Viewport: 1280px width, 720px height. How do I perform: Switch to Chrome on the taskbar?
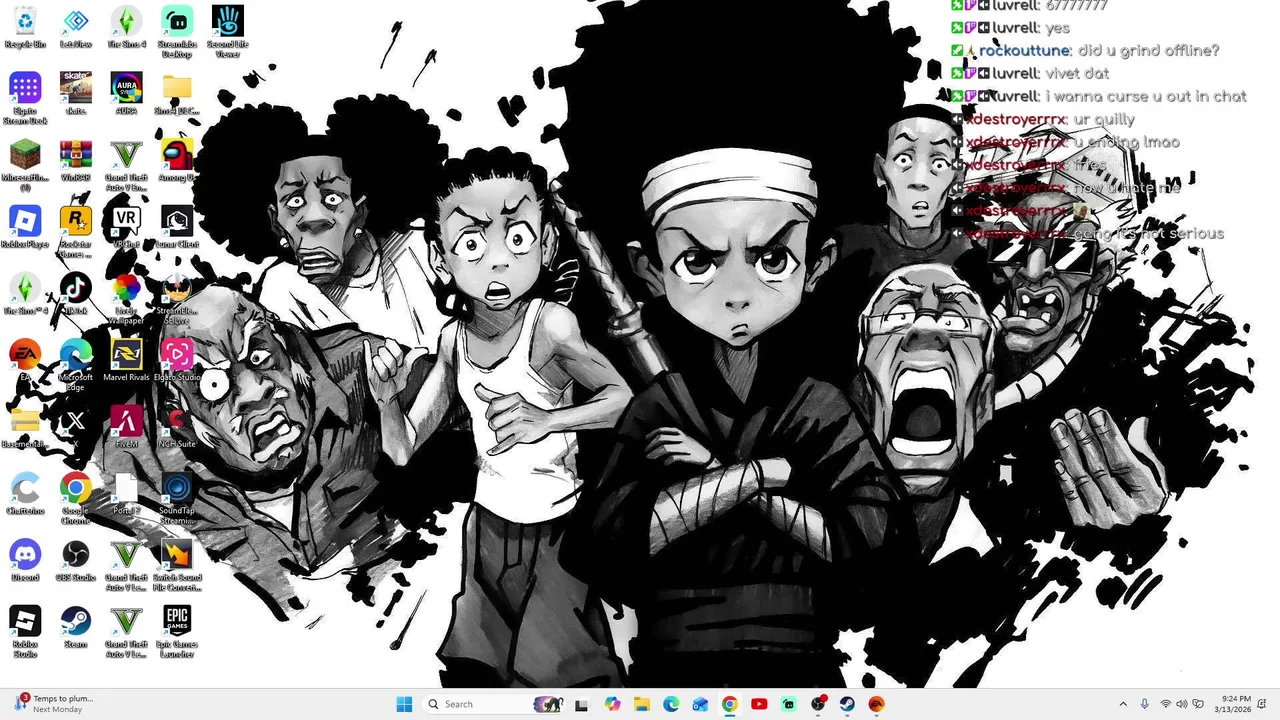click(730, 704)
